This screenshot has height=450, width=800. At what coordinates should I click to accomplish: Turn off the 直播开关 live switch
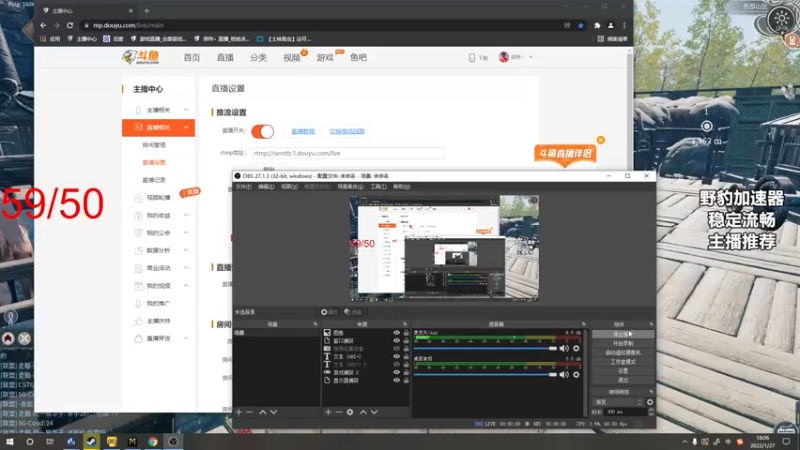[x=263, y=131]
